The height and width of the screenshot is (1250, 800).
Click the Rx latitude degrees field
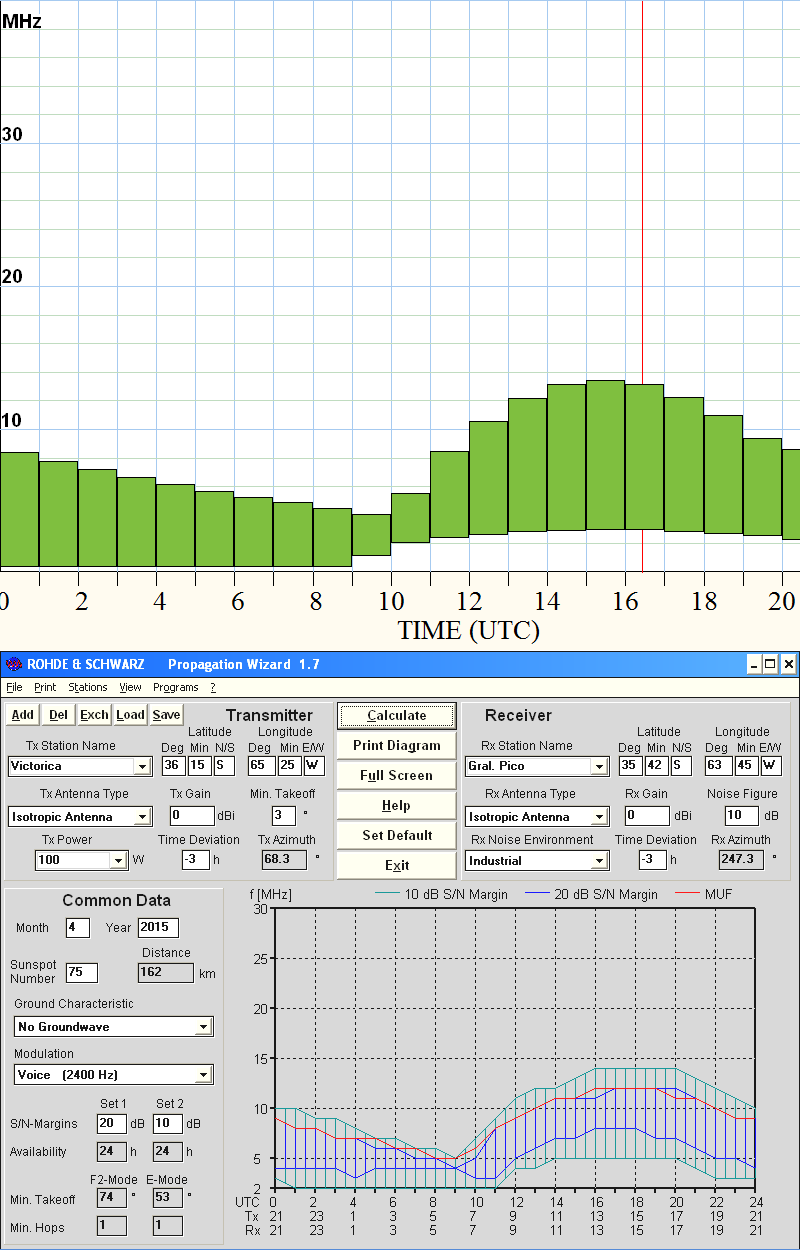tap(630, 766)
